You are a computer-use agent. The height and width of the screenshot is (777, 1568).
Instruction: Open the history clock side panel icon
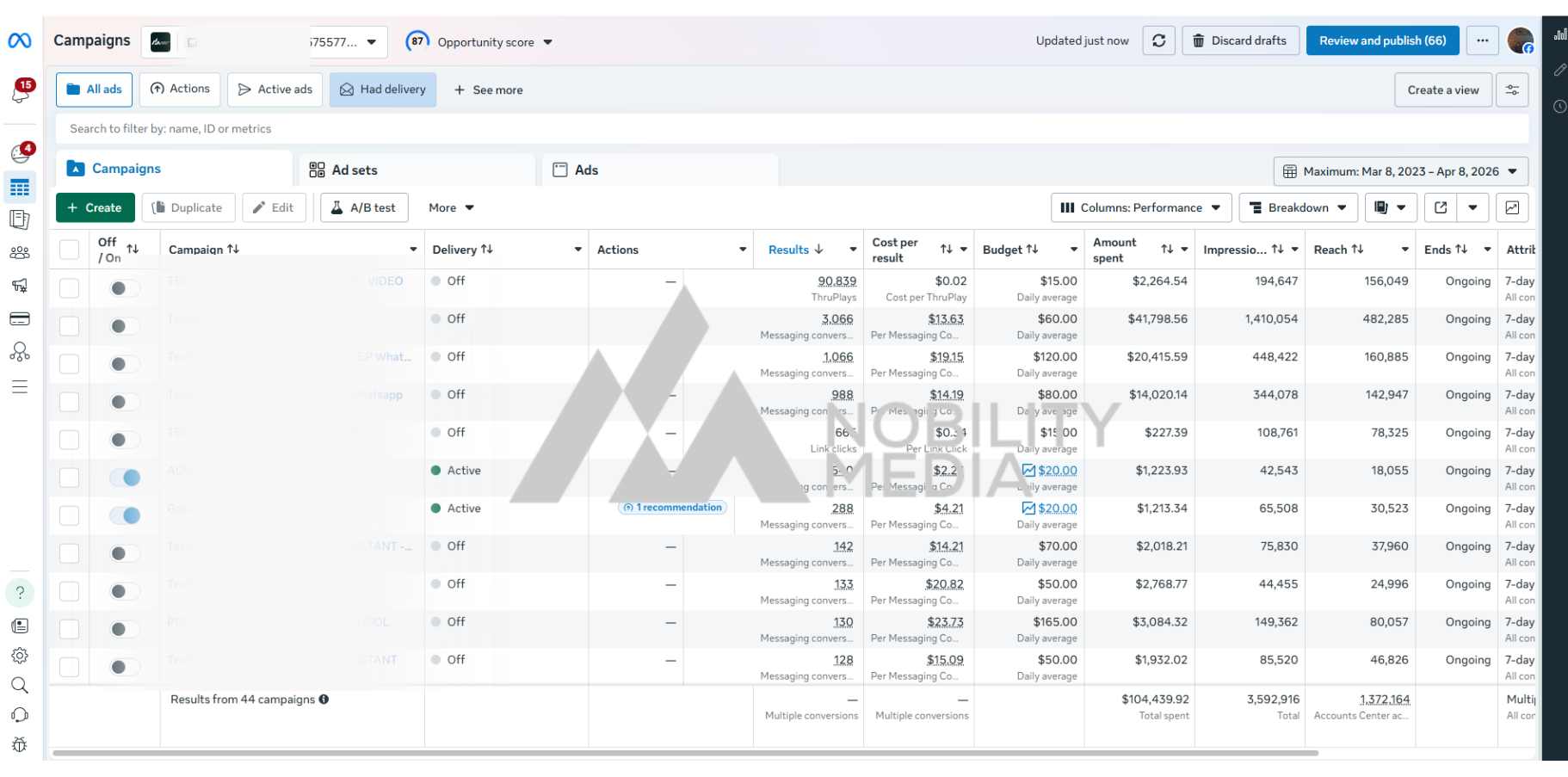(x=1559, y=107)
